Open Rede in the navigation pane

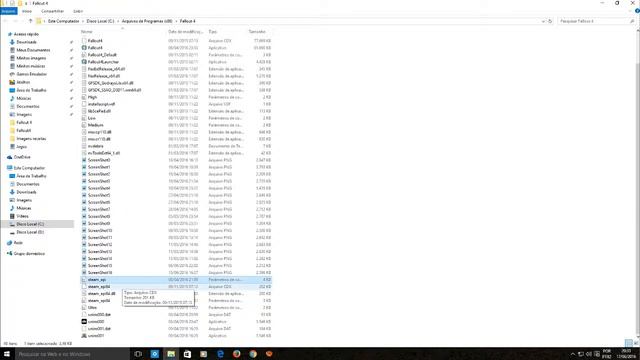18,242
